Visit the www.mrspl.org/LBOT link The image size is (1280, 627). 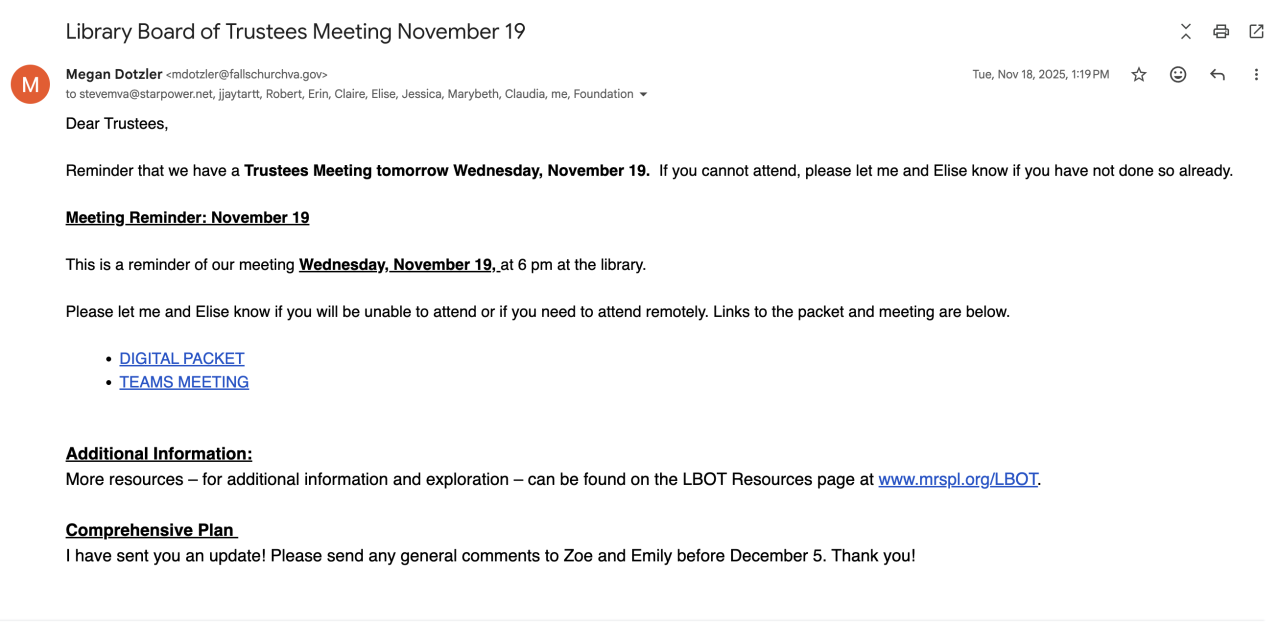tap(958, 479)
